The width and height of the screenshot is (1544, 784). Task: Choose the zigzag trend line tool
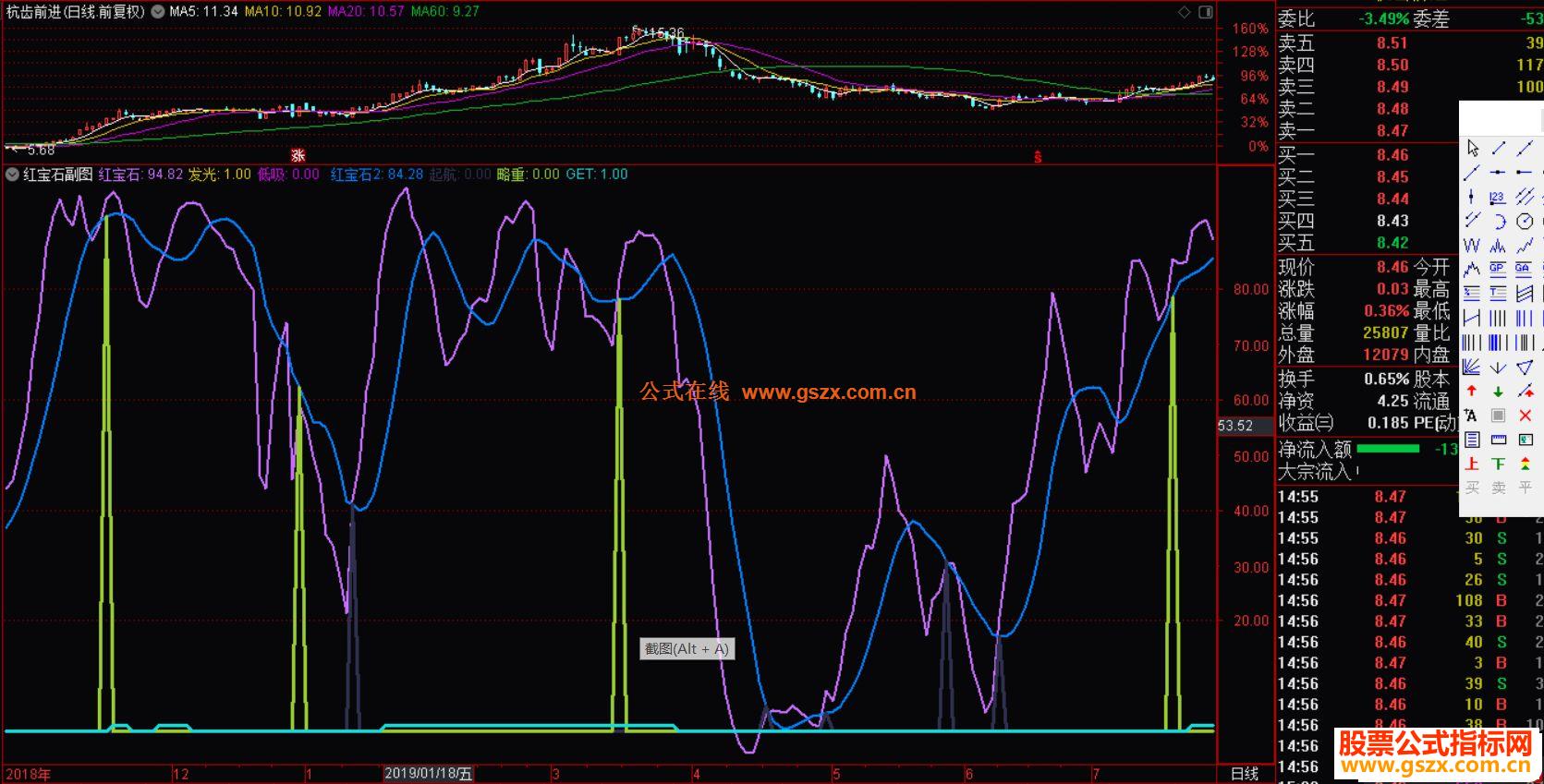coord(1525,245)
